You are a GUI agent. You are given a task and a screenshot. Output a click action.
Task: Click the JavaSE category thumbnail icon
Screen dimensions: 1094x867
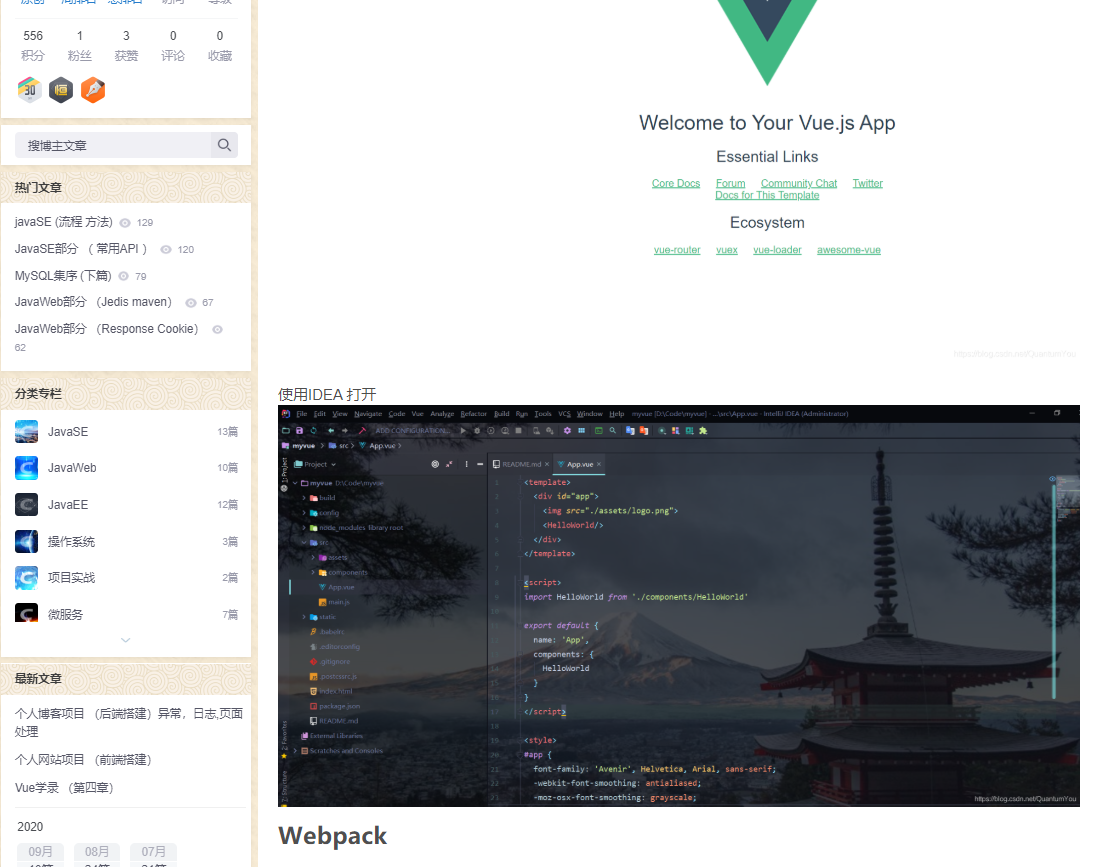pyautogui.click(x=27, y=432)
